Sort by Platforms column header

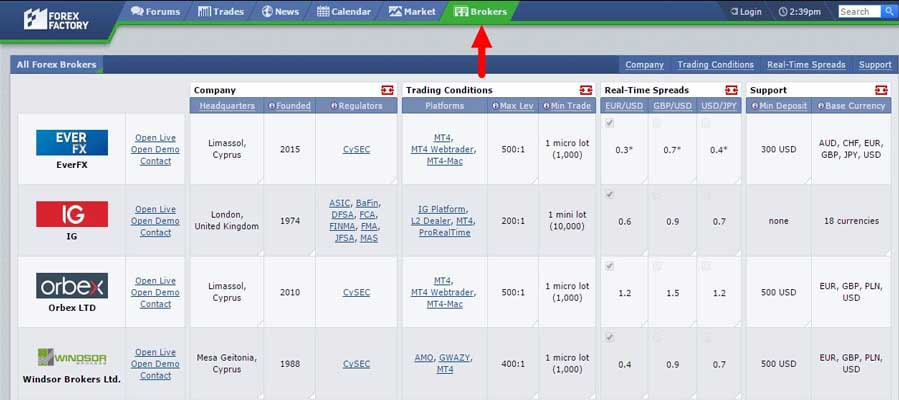[x=444, y=106]
